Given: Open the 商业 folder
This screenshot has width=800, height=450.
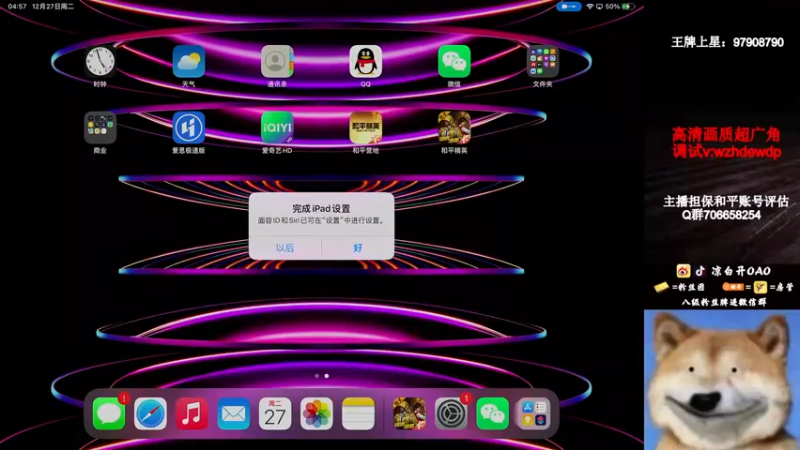Looking at the screenshot, I should click(100, 128).
